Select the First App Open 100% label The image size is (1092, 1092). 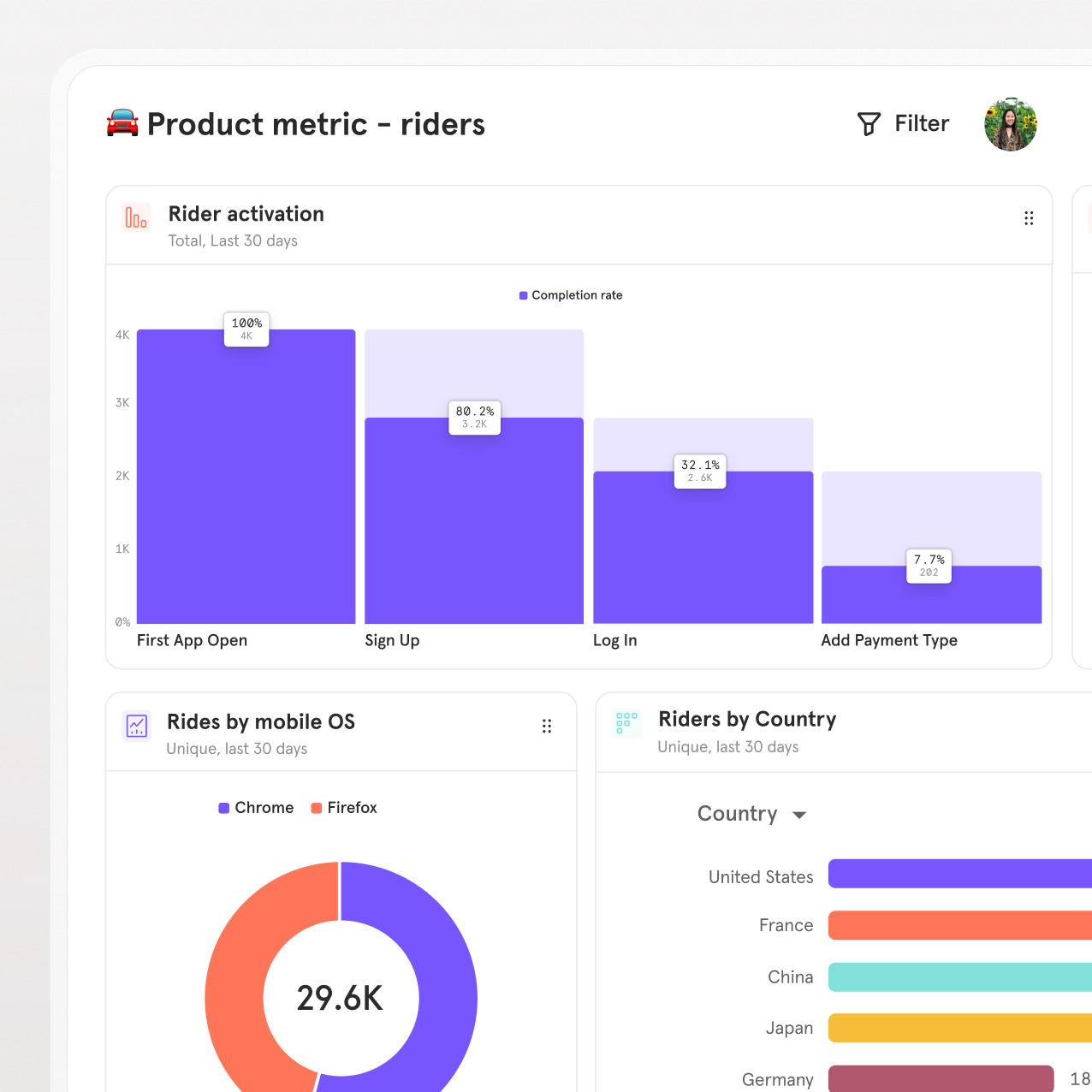(x=246, y=329)
